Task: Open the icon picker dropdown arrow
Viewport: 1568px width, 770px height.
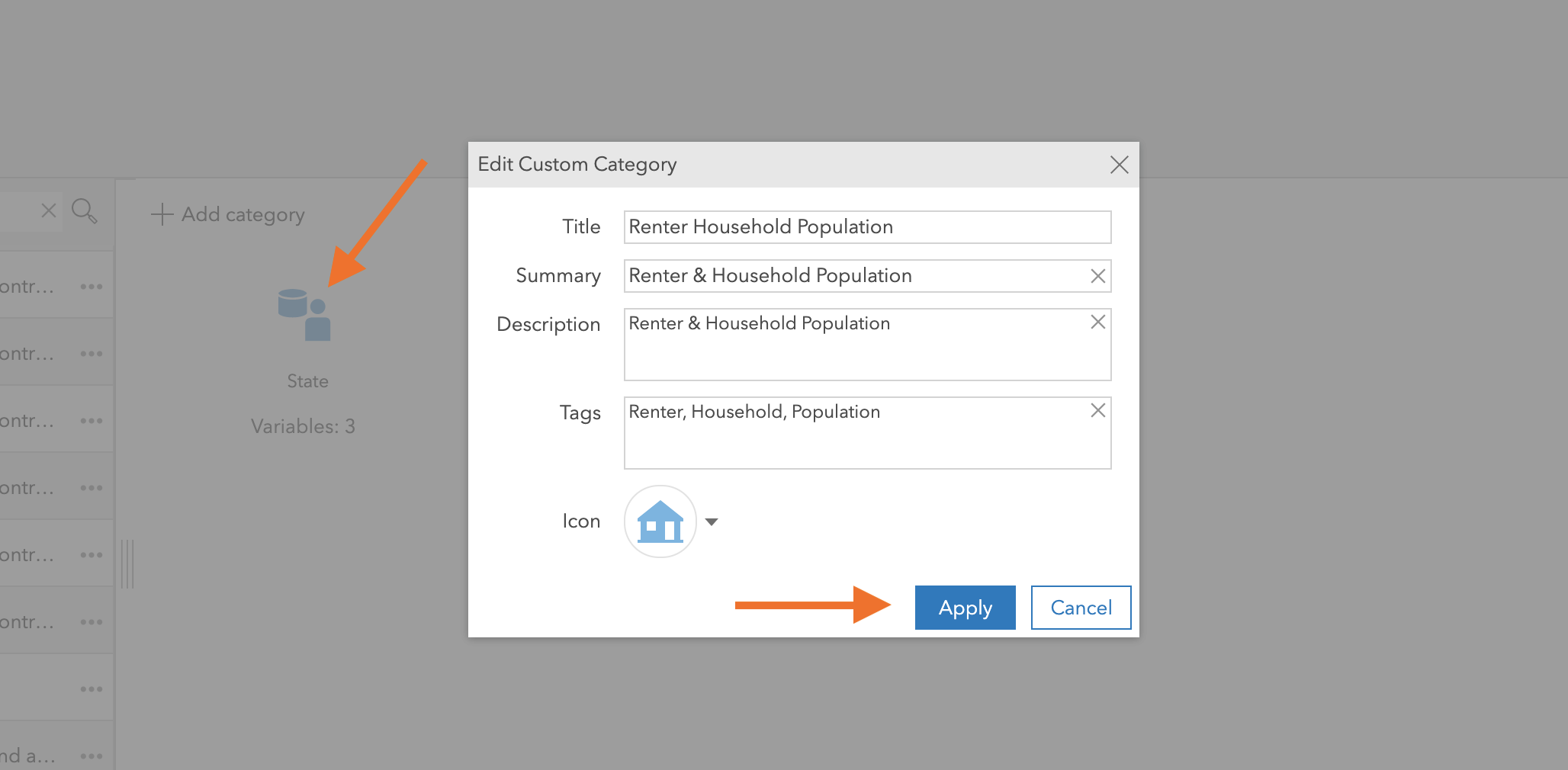Action: 712,522
